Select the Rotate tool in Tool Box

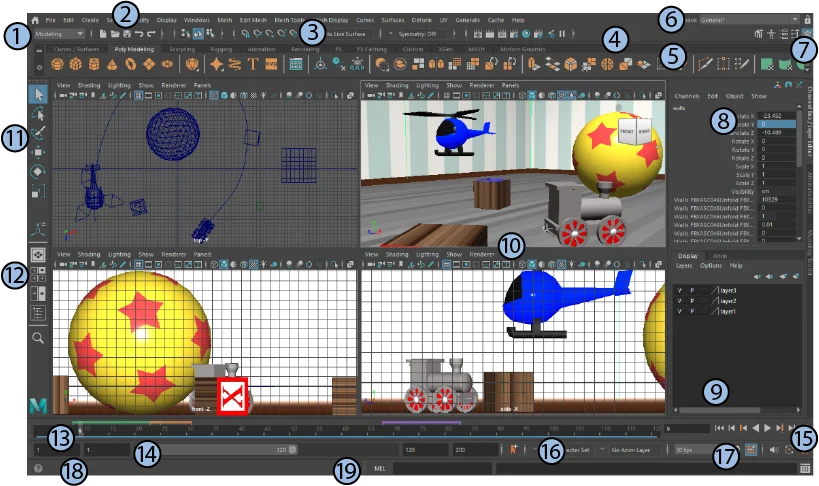[x=38, y=172]
